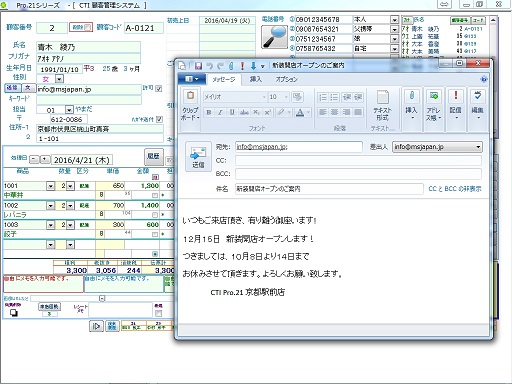Image resolution: width=512 pixels, height=384 pixels.
Task: Switch to the 挿入 ribbon tab
Action: coord(256,79)
